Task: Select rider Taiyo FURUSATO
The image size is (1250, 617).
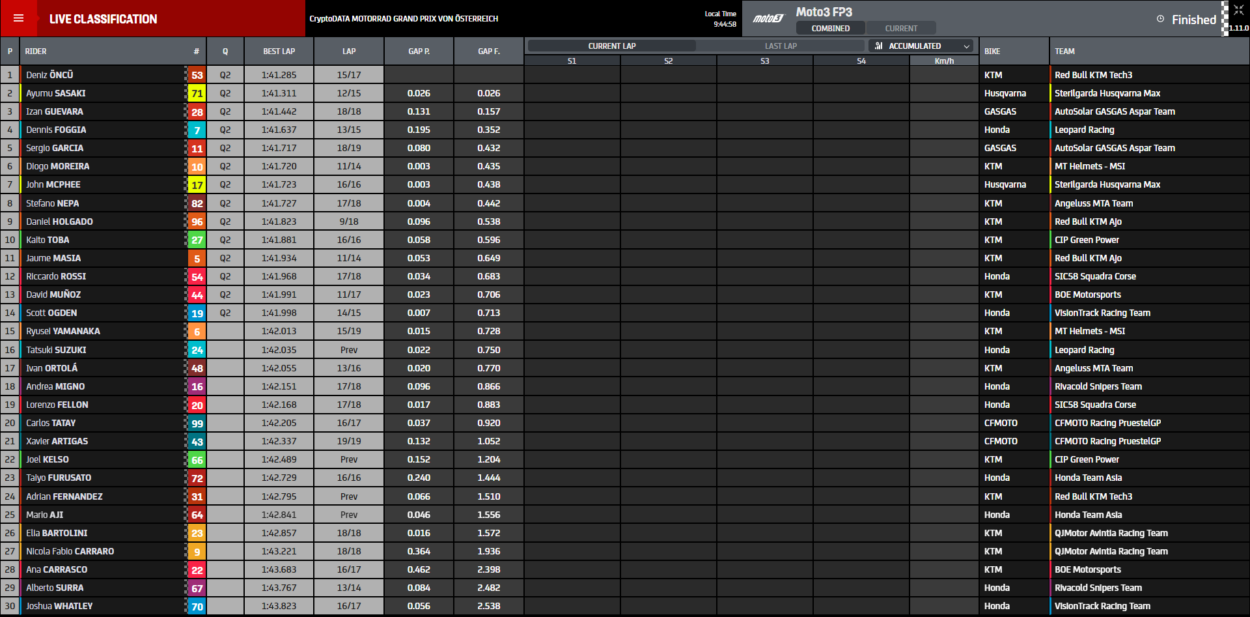Action: click(59, 478)
